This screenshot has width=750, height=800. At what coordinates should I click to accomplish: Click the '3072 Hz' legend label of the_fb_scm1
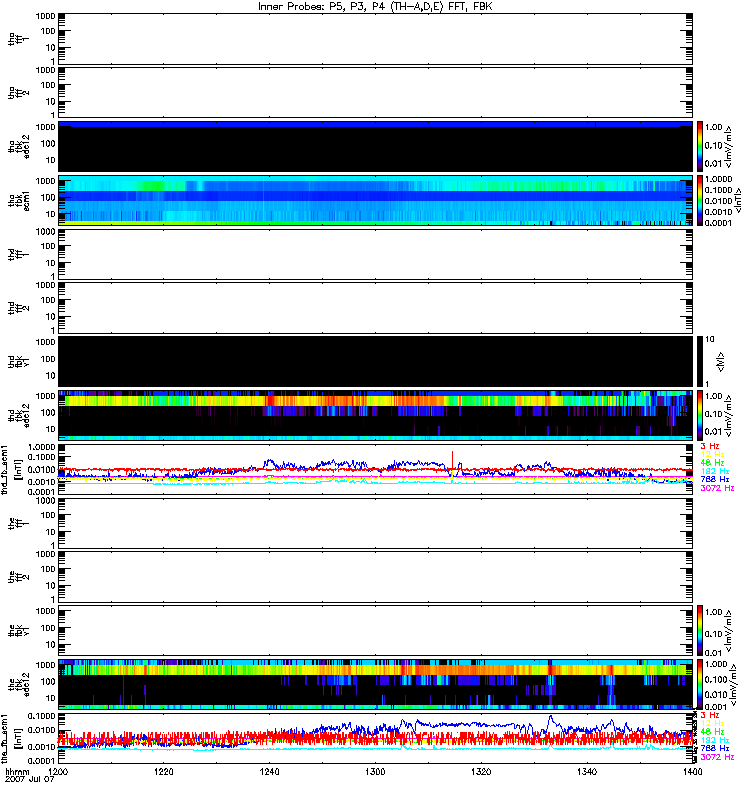(717, 757)
